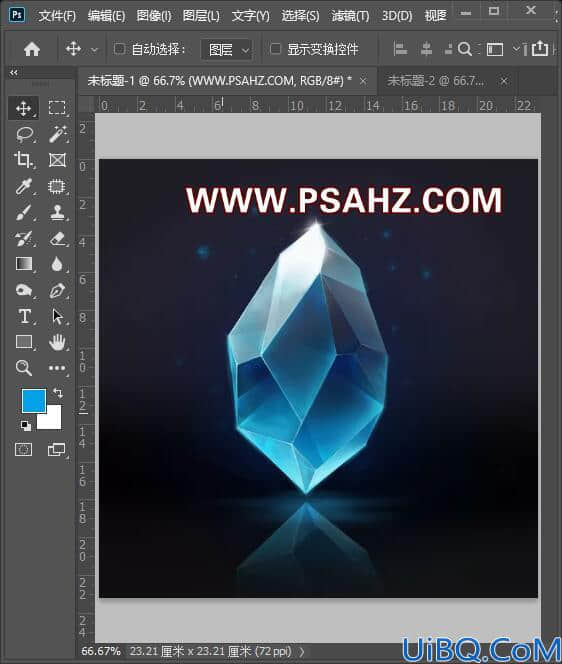This screenshot has height=664, width=562.
Task: Select the Rectangular Marquee tool
Action: (57, 108)
